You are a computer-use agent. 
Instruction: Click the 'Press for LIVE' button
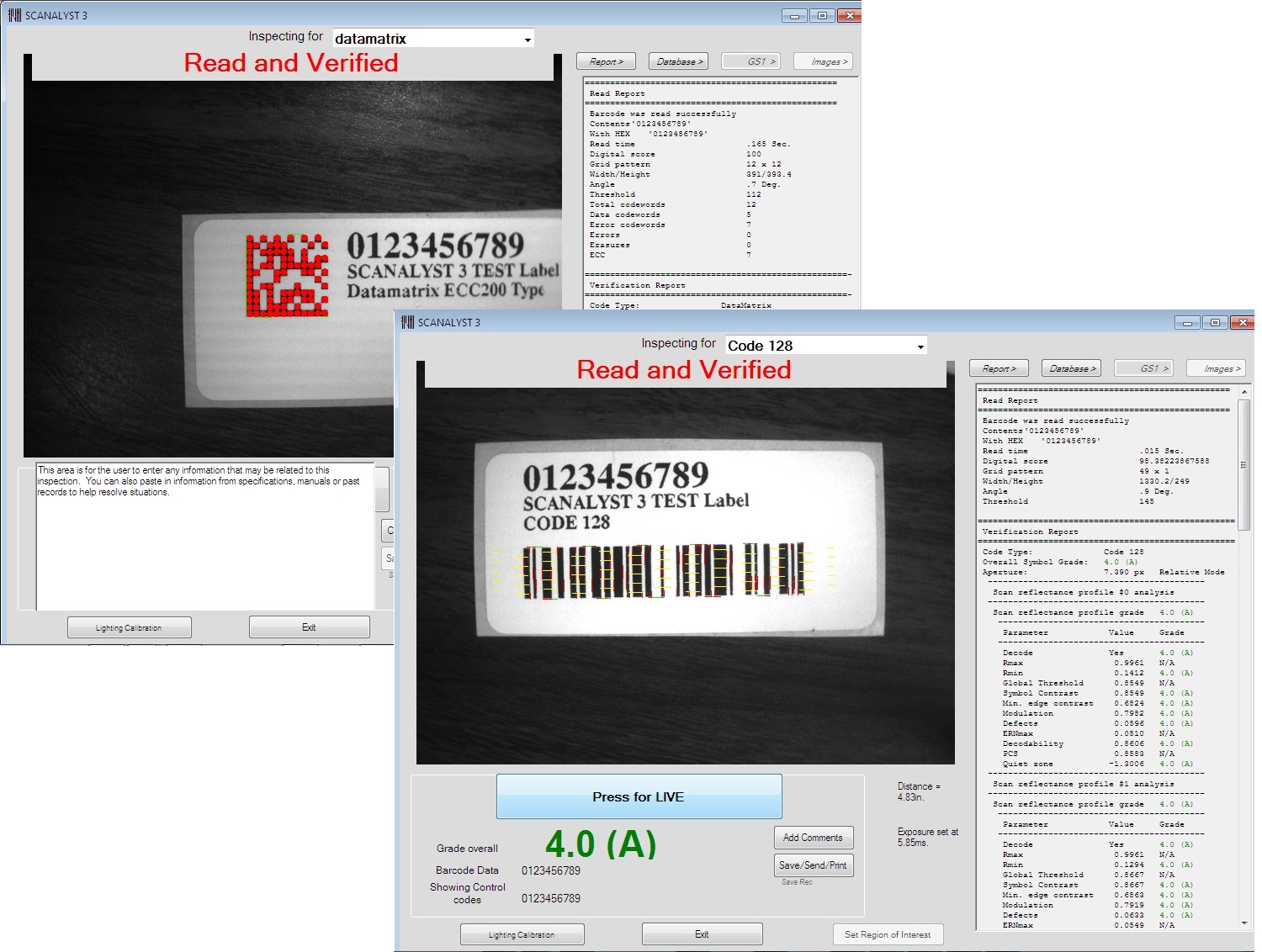point(639,796)
